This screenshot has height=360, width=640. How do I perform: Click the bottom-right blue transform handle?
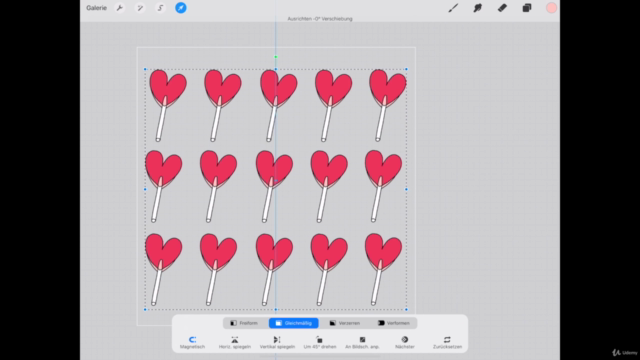coord(406,309)
